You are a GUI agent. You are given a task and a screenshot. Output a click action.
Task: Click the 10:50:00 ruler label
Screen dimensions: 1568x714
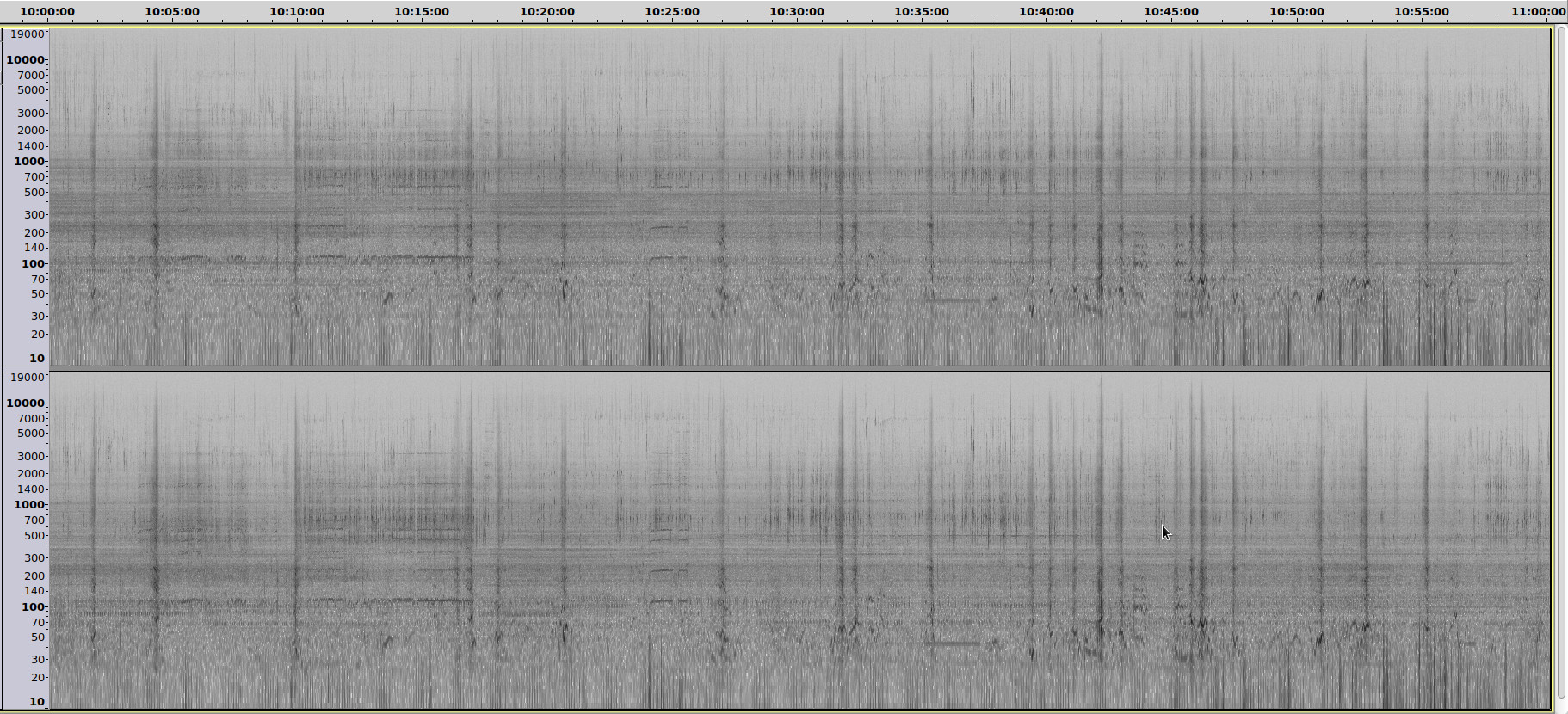point(1297,12)
